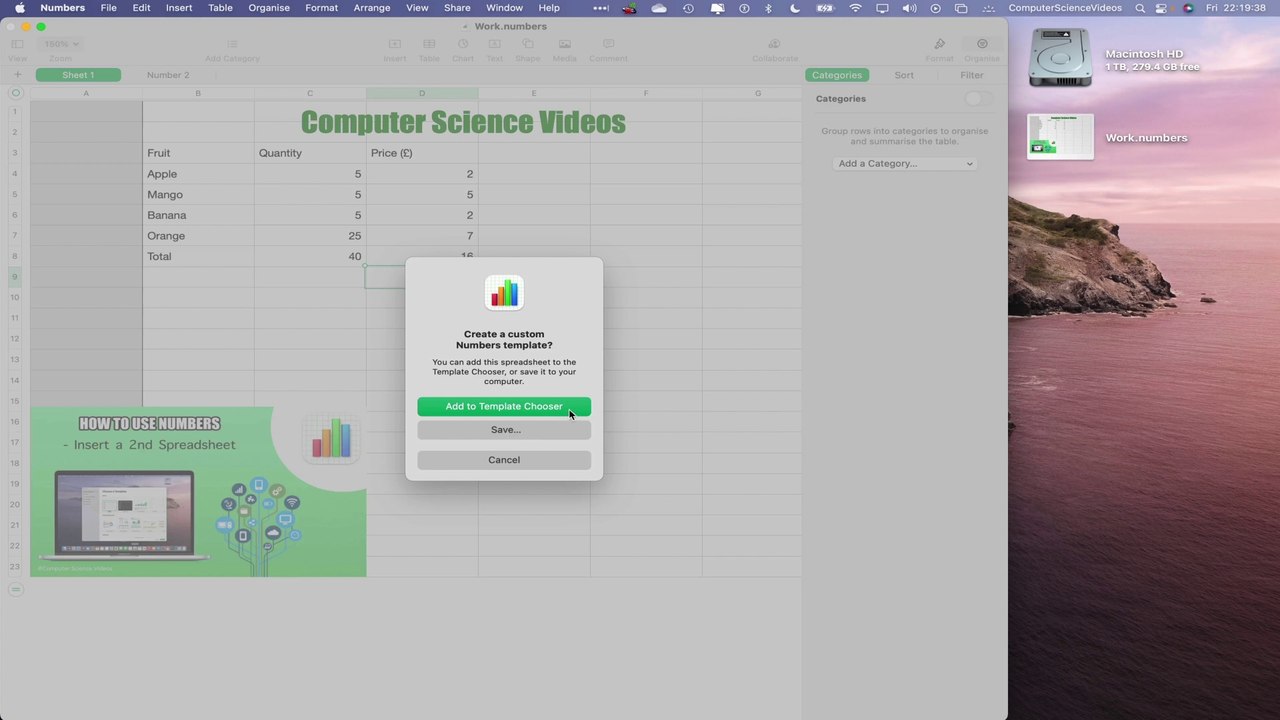Select the Sort tab in sidebar
The height and width of the screenshot is (720, 1280).
tap(904, 75)
